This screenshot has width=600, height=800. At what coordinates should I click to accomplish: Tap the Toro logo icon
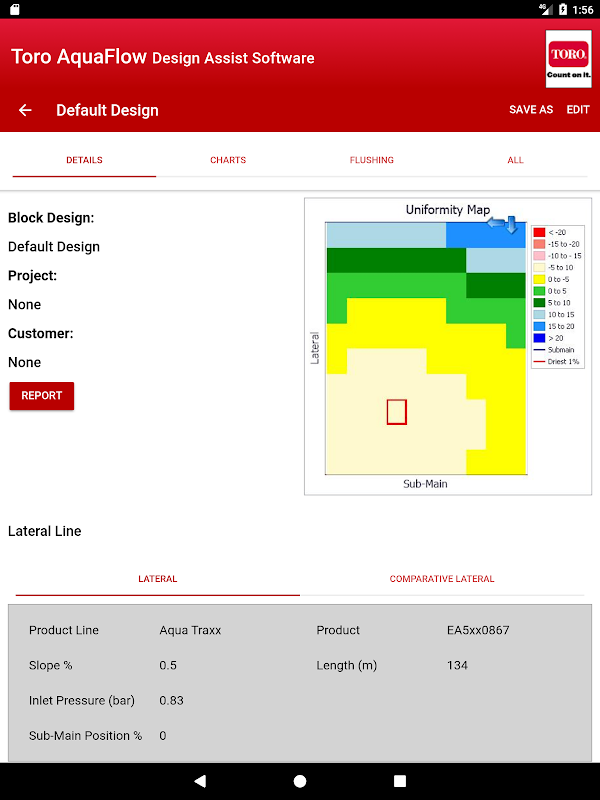point(568,59)
